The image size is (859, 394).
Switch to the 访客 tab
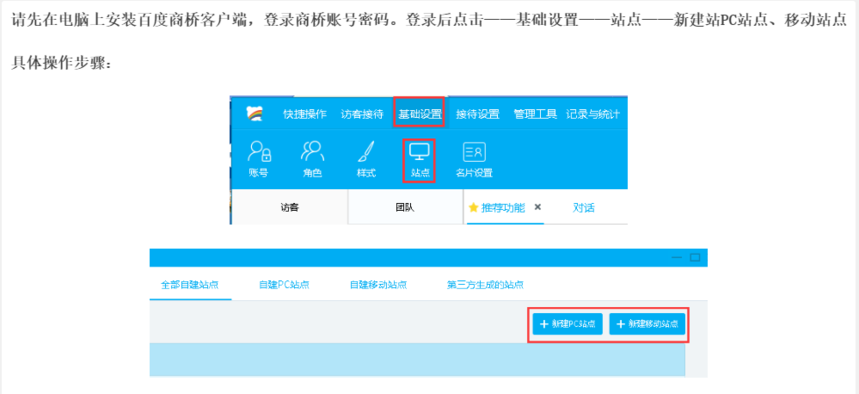(x=289, y=208)
